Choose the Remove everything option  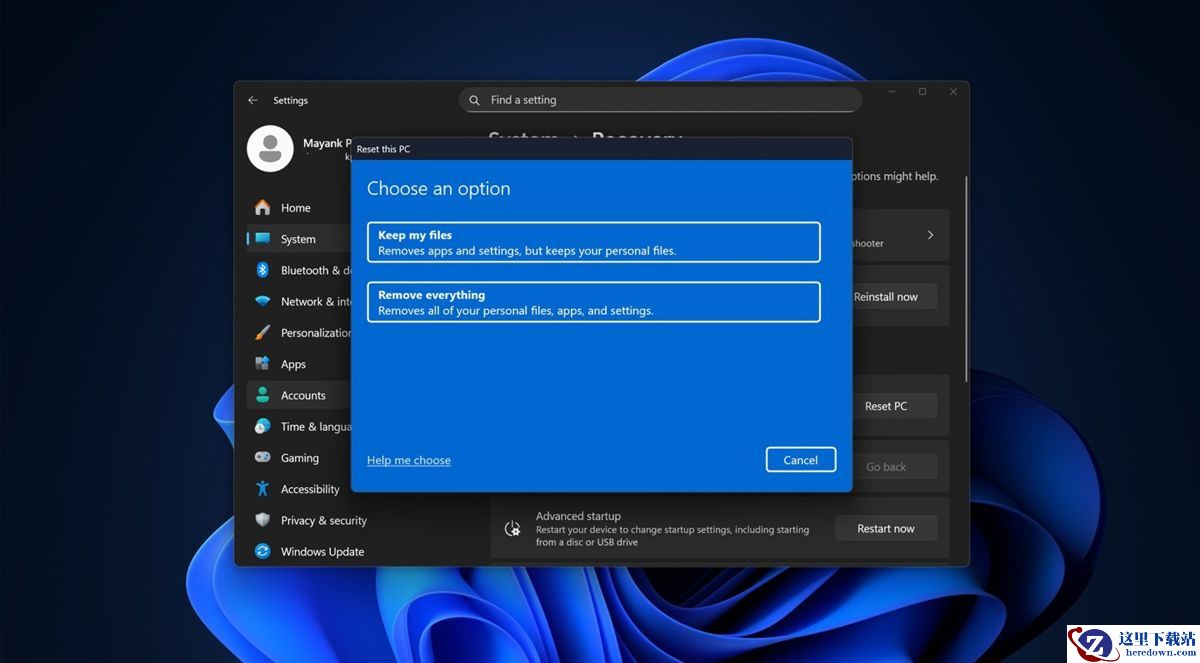(594, 302)
